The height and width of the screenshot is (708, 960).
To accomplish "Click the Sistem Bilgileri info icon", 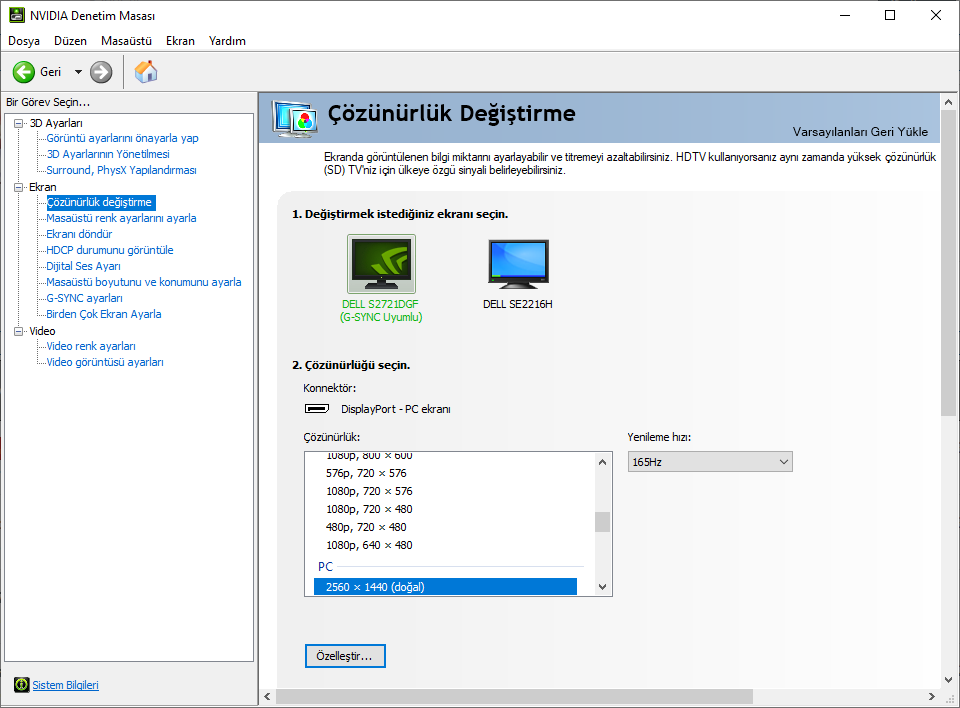I will point(21,685).
